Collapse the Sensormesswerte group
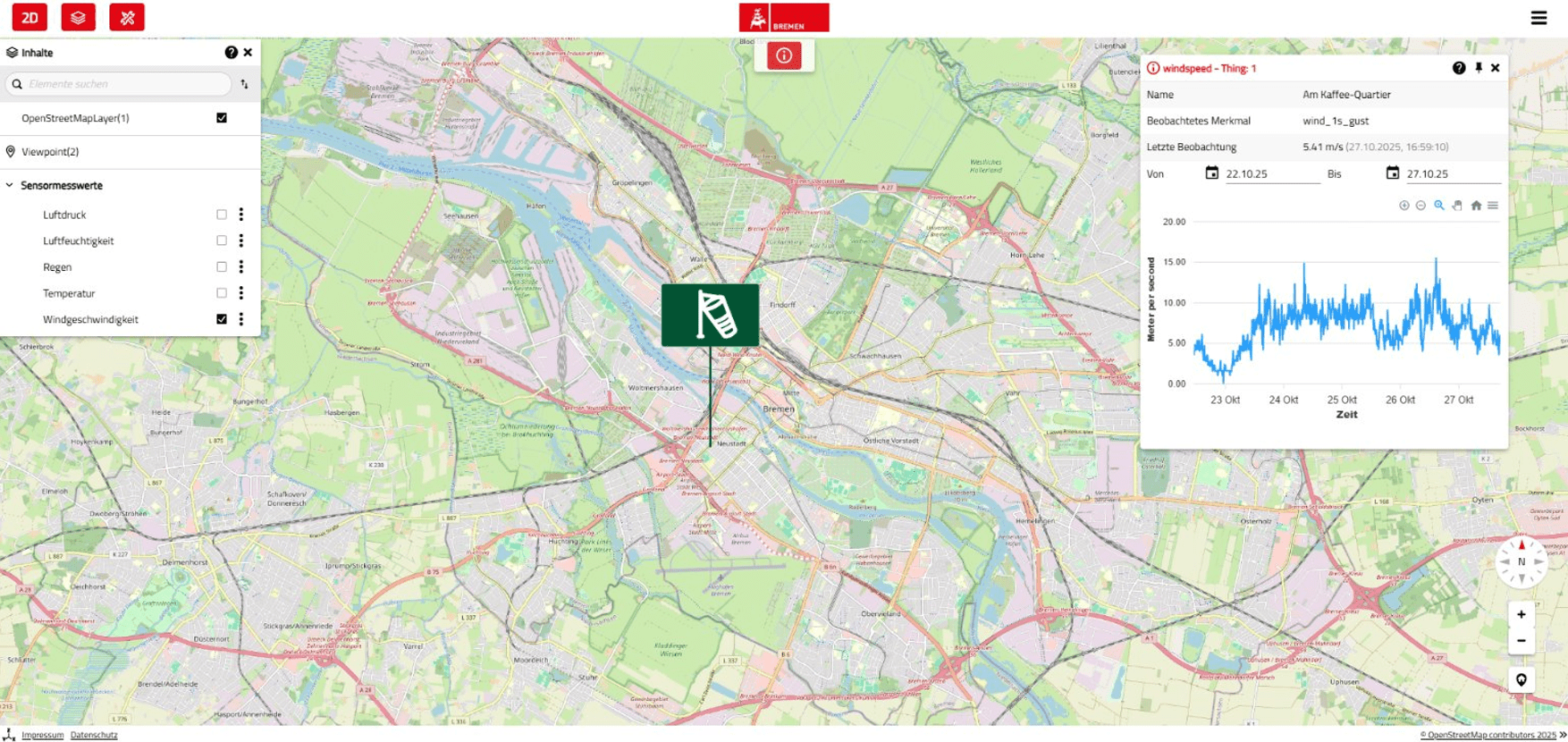The image size is (1568, 742). coord(10,186)
